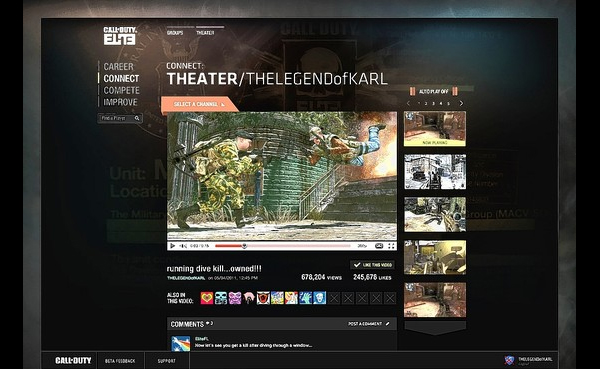This screenshot has width=600, height=369.
Task: Expand more videos with the down chevron
Action: 435,328
